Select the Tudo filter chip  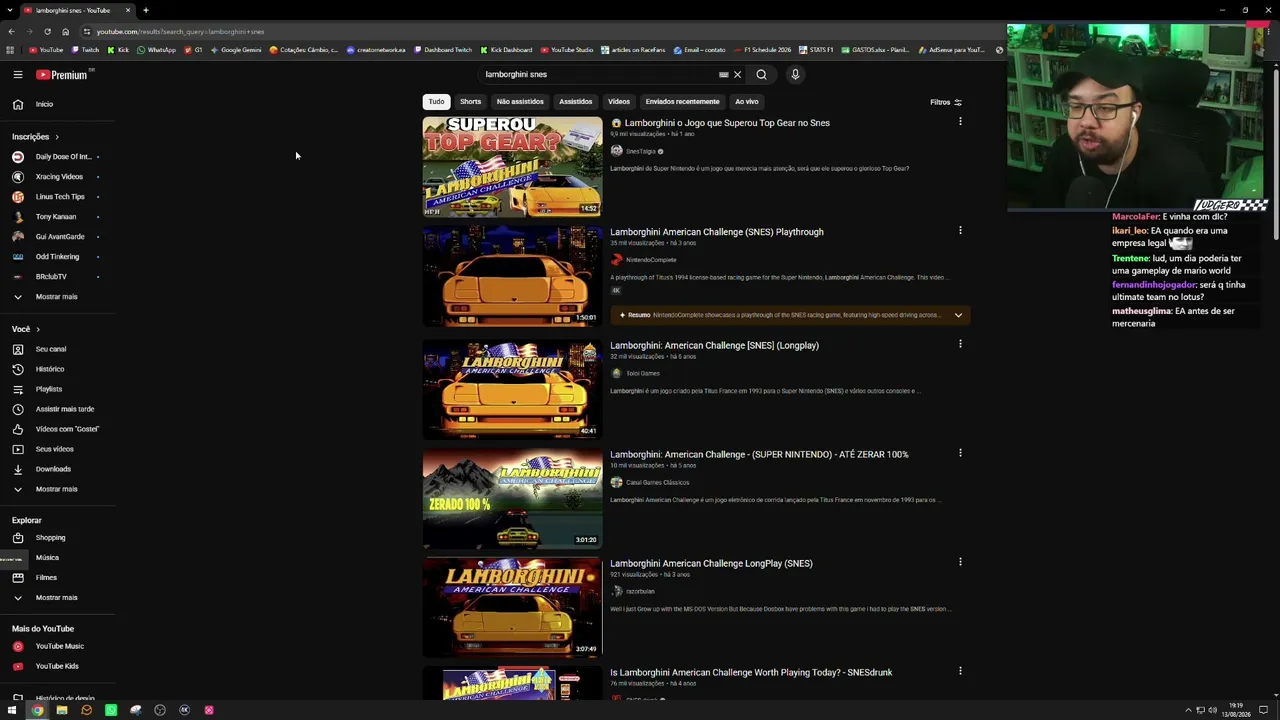pyautogui.click(x=436, y=101)
